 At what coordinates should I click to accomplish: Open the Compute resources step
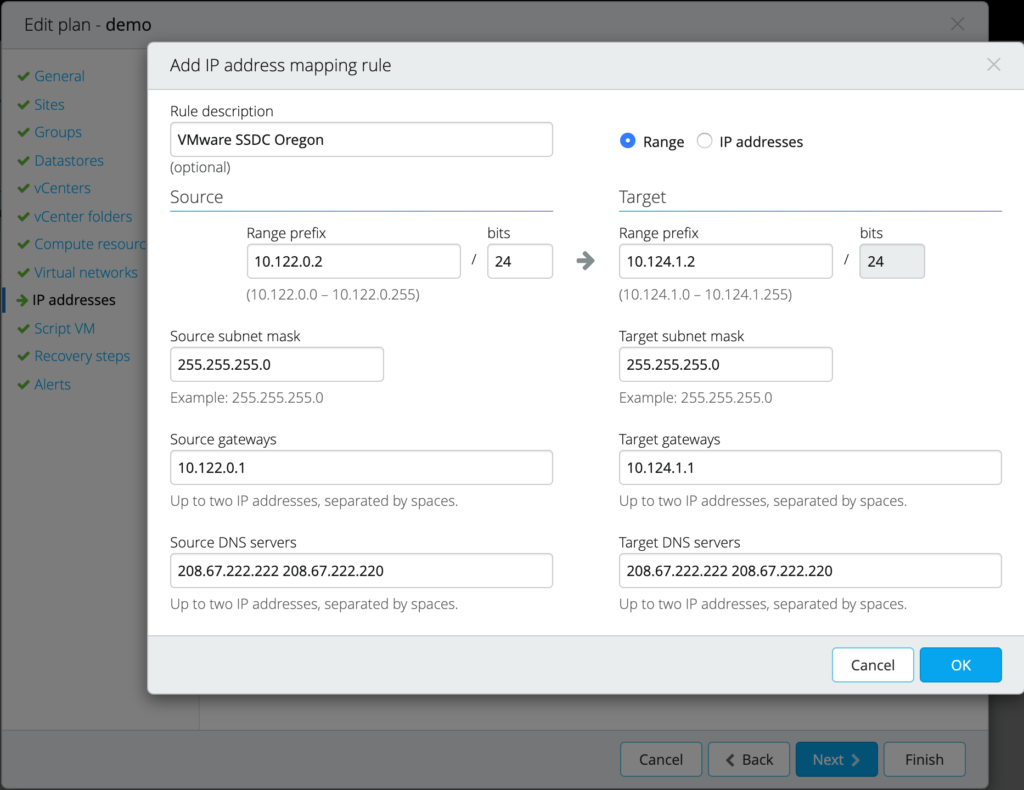point(90,244)
